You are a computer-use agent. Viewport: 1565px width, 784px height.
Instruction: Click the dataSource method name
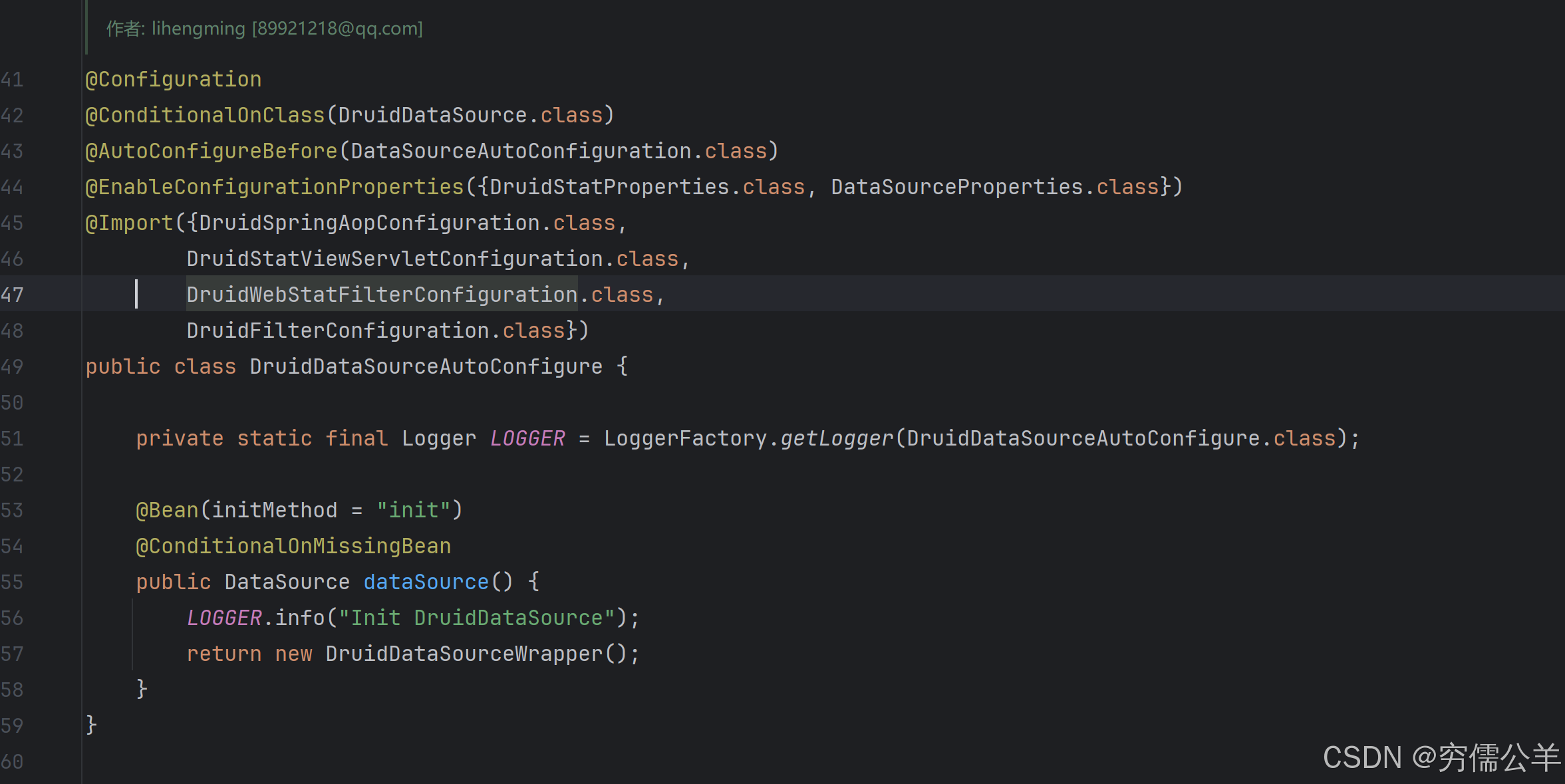(426, 583)
